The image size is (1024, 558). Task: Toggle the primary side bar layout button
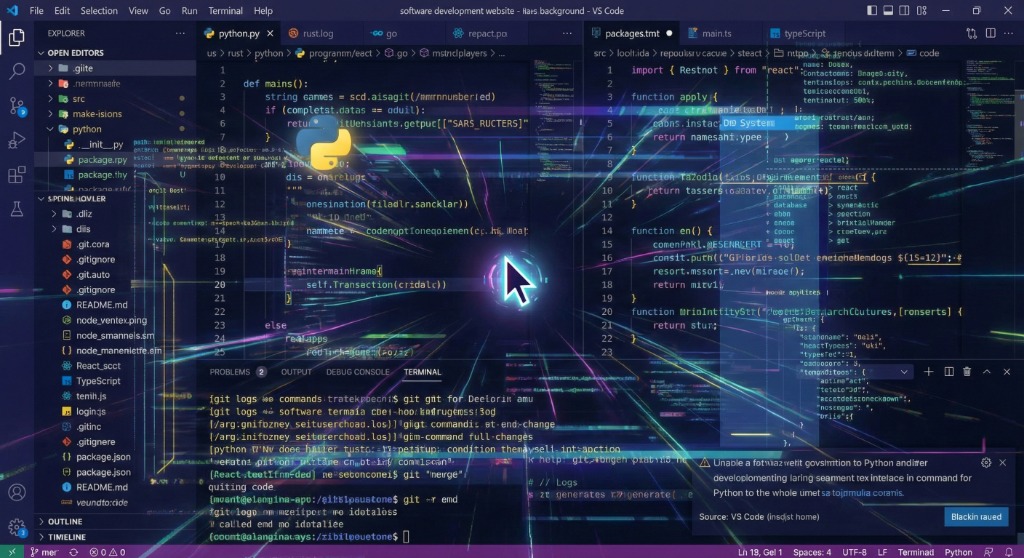pyautogui.click(x=872, y=10)
